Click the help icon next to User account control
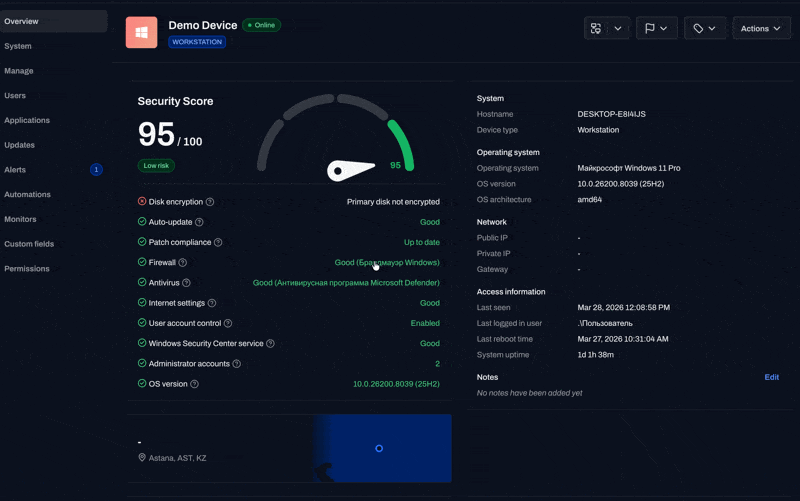800x501 pixels. click(228, 323)
